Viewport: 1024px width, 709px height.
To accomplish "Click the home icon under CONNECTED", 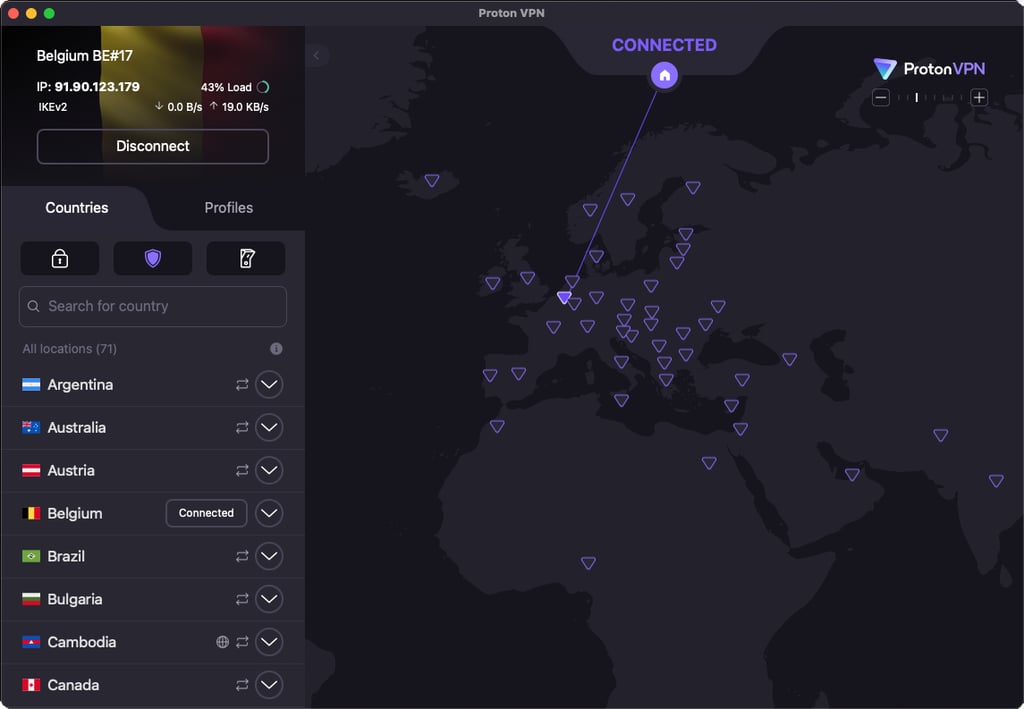I will [664, 76].
